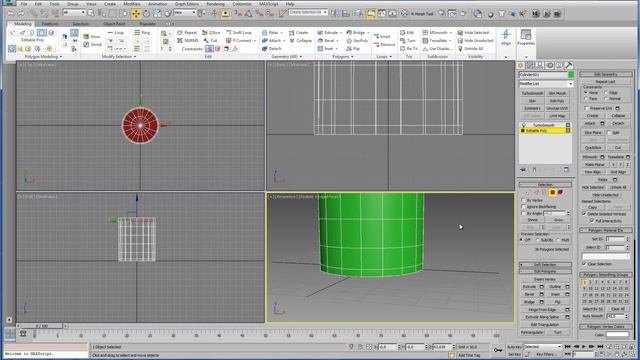The width and height of the screenshot is (640, 360).
Task: Click the Bevel button in Edit Polygons
Action: (x=529, y=294)
